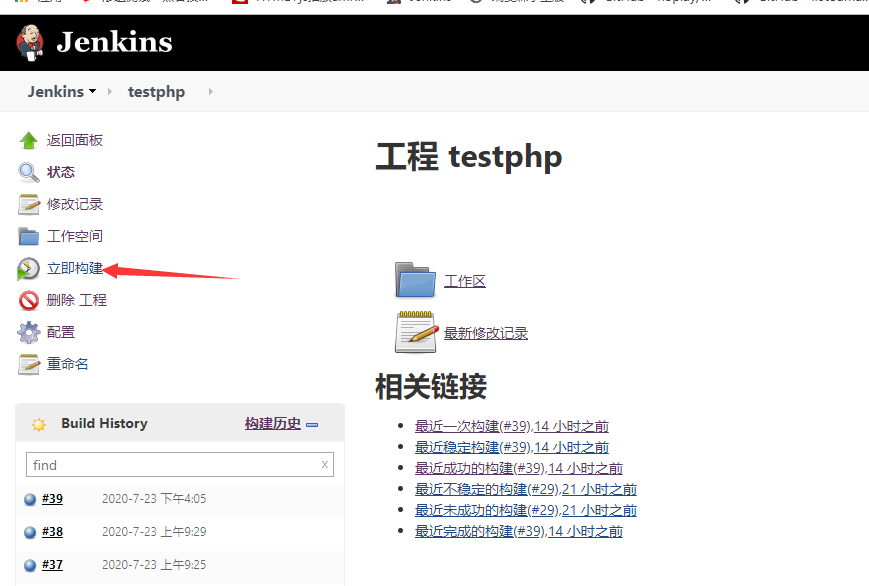Go to 返回面板 link
869x586 pixels.
(75, 140)
